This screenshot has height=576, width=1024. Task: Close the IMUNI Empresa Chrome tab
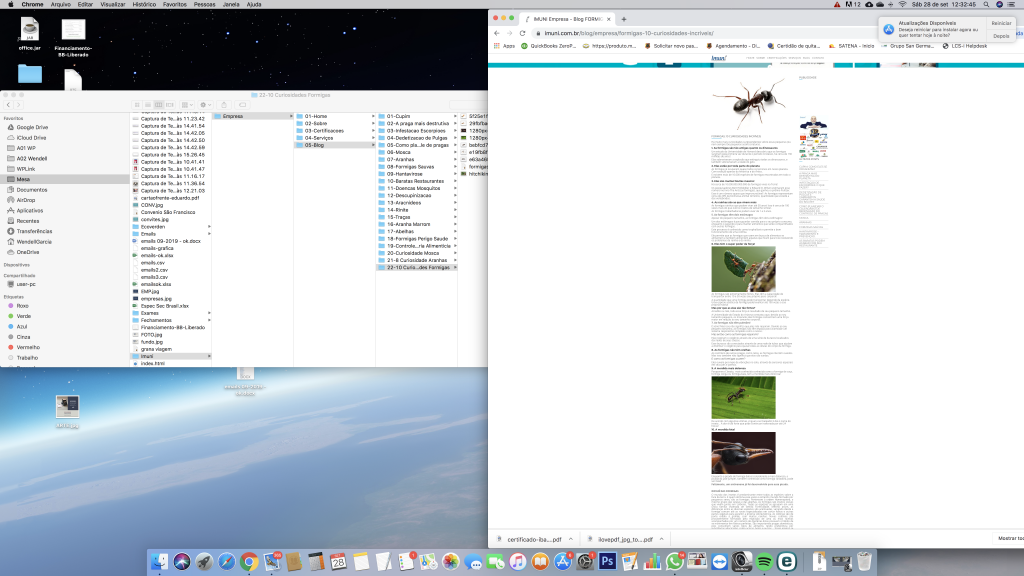click(x=609, y=19)
